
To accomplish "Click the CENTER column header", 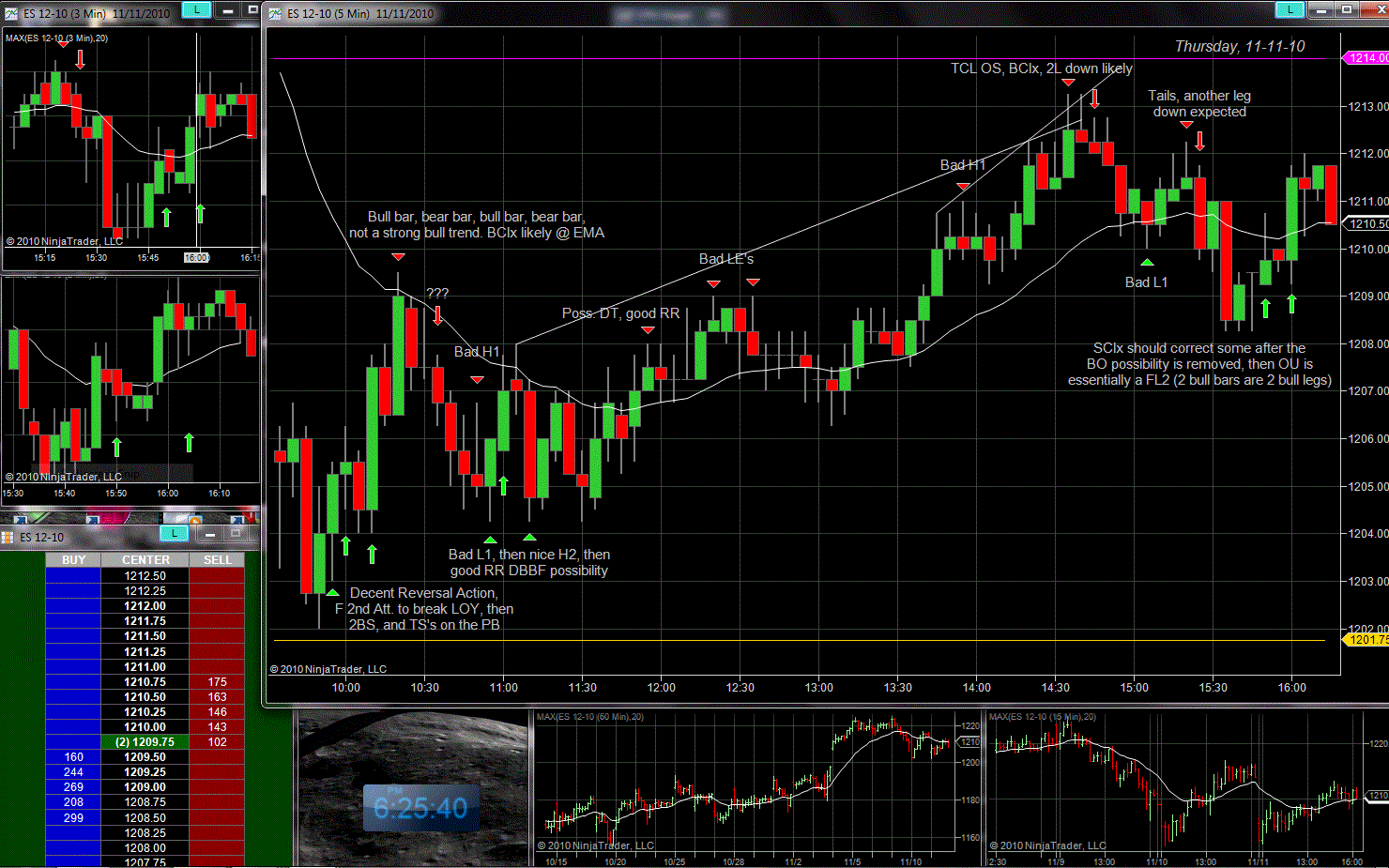I will 145,560.
